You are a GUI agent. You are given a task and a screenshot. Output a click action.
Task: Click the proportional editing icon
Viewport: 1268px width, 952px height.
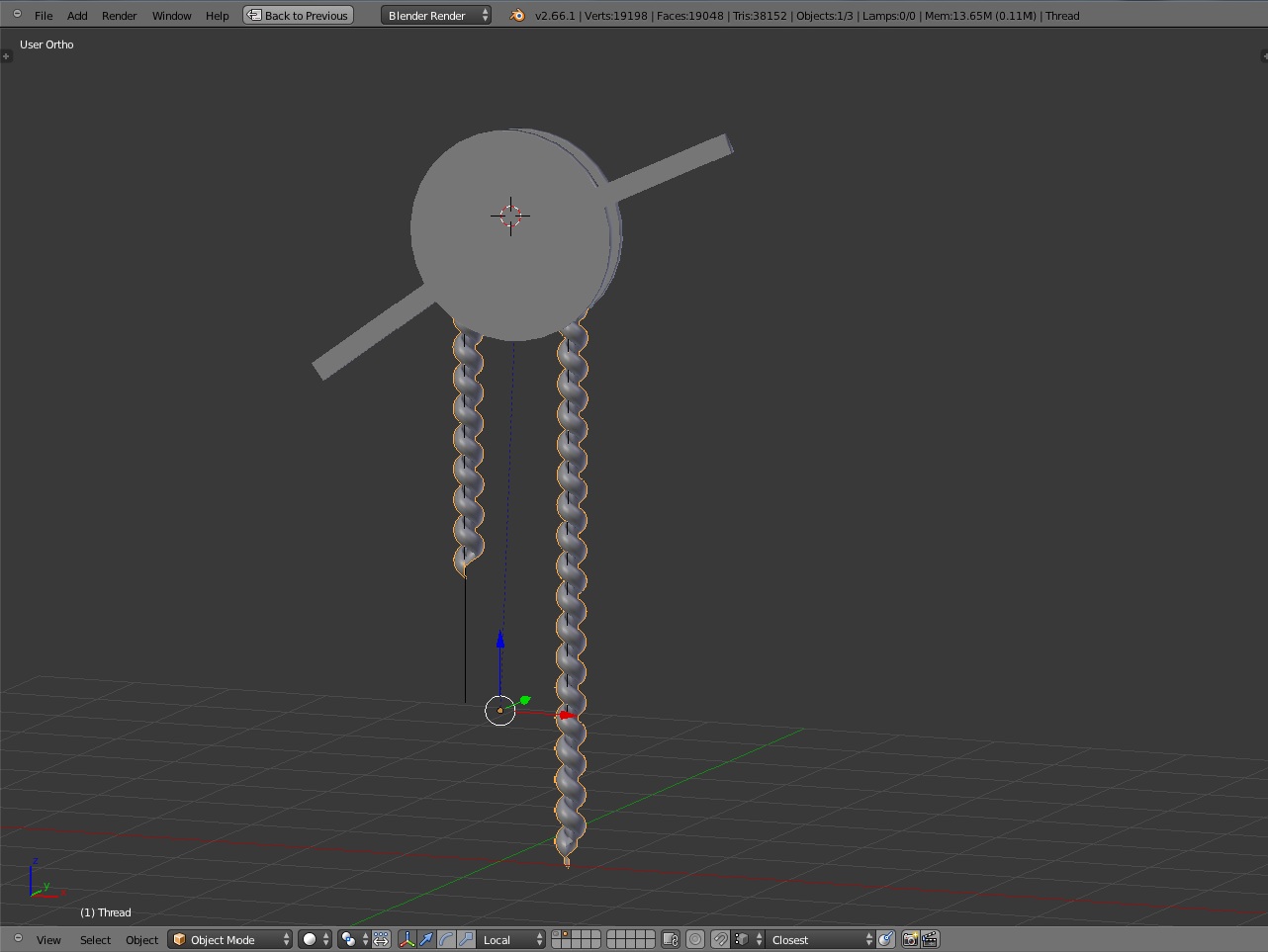[x=695, y=939]
